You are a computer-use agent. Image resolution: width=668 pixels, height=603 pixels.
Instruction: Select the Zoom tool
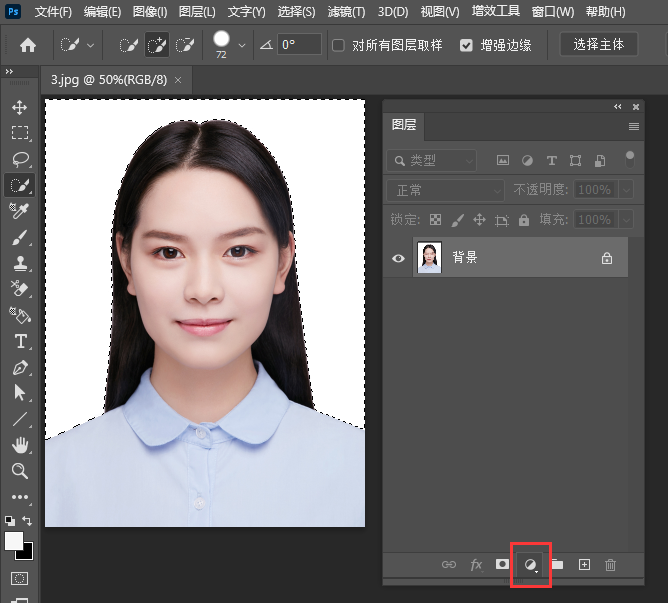pos(19,471)
